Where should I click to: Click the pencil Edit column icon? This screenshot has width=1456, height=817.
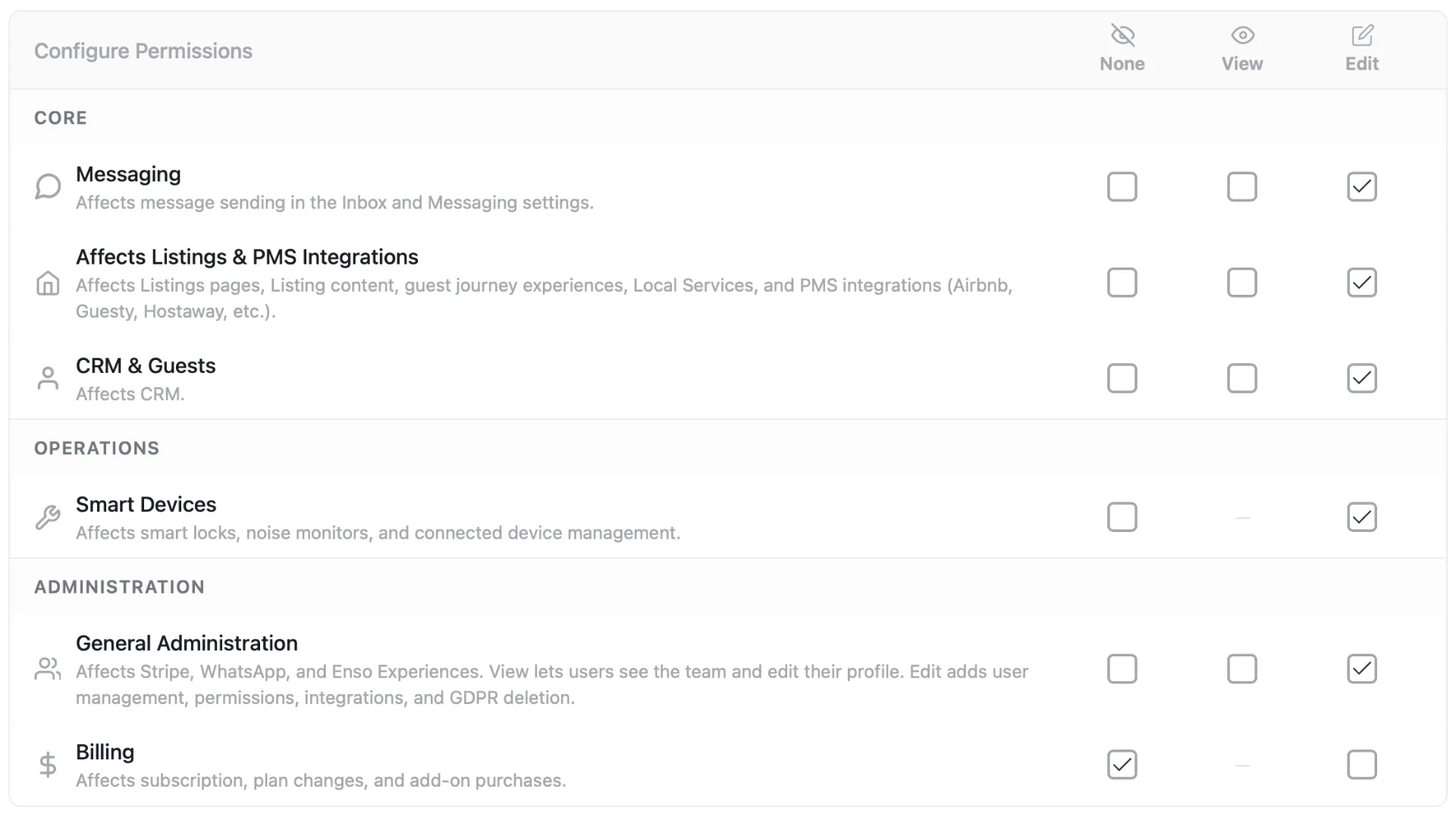[x=1362, y=35]
